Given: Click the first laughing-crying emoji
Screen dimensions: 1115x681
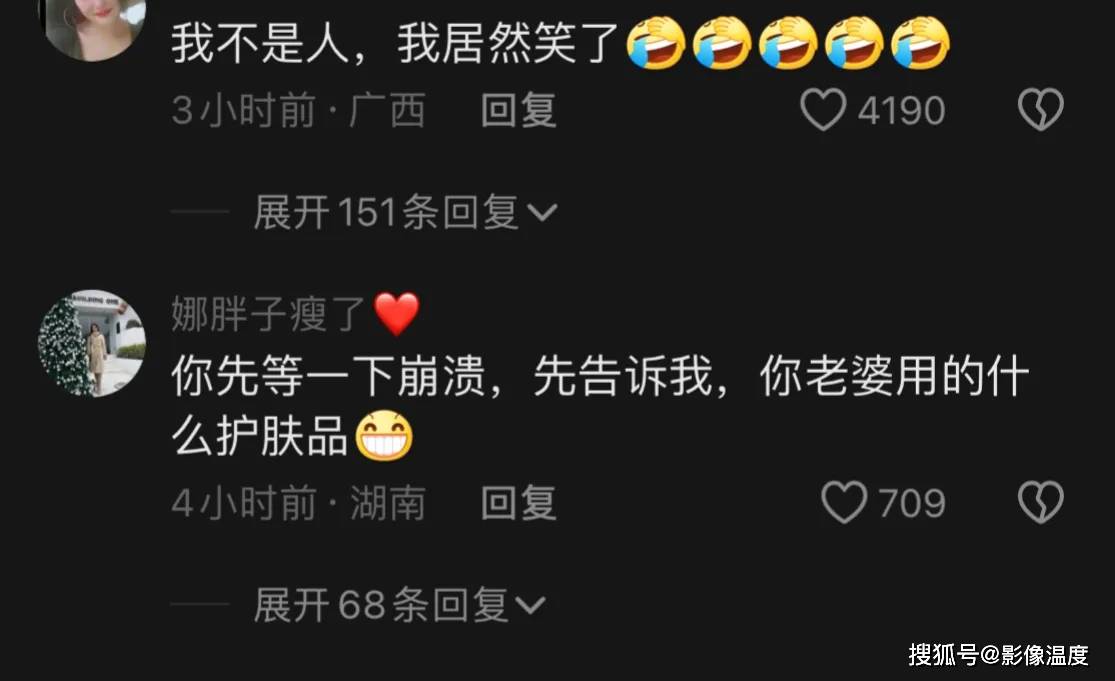Looking at the screenshot, I should click(656, 43).
